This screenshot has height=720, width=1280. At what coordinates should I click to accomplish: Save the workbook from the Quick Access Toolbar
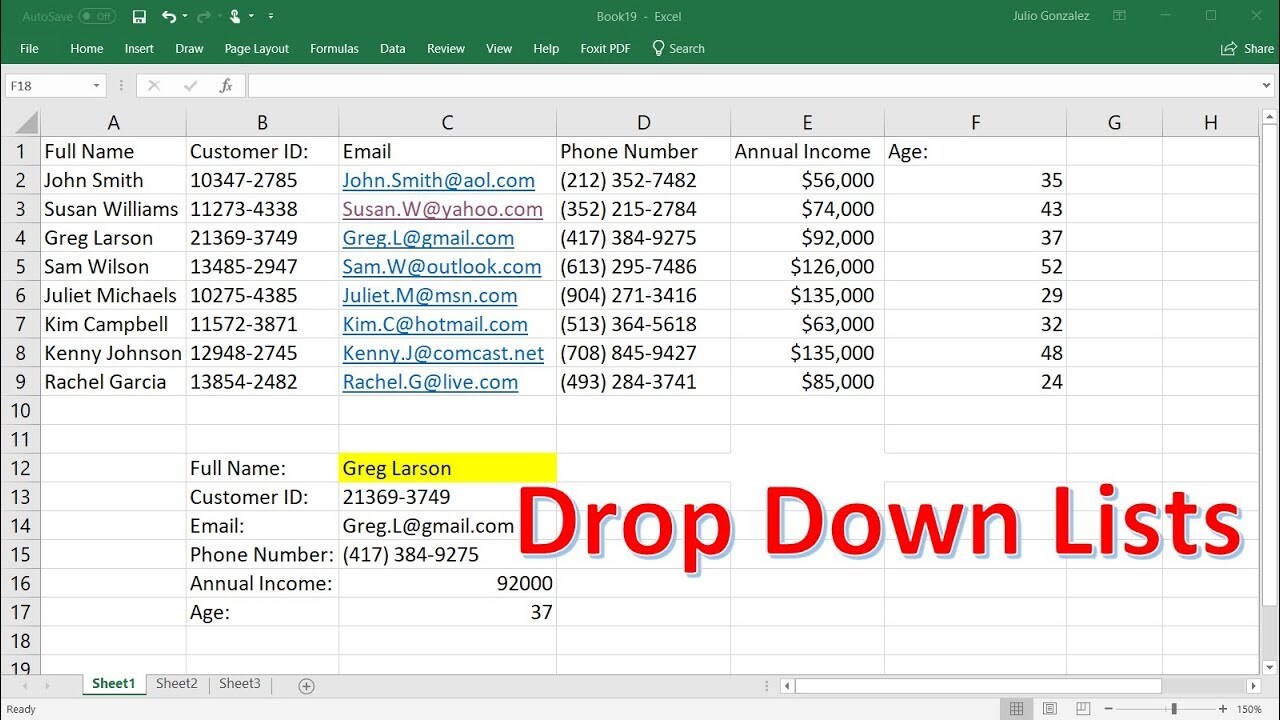pos(139,16)
